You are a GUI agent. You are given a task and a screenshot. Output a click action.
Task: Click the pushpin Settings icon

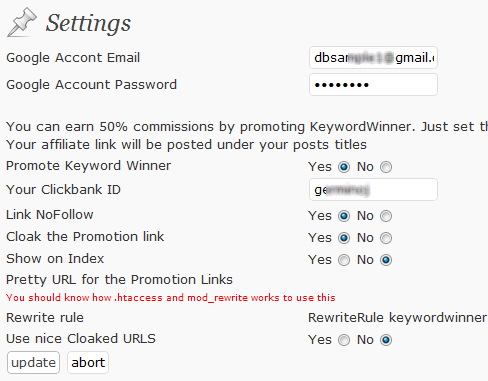[22, 23]
